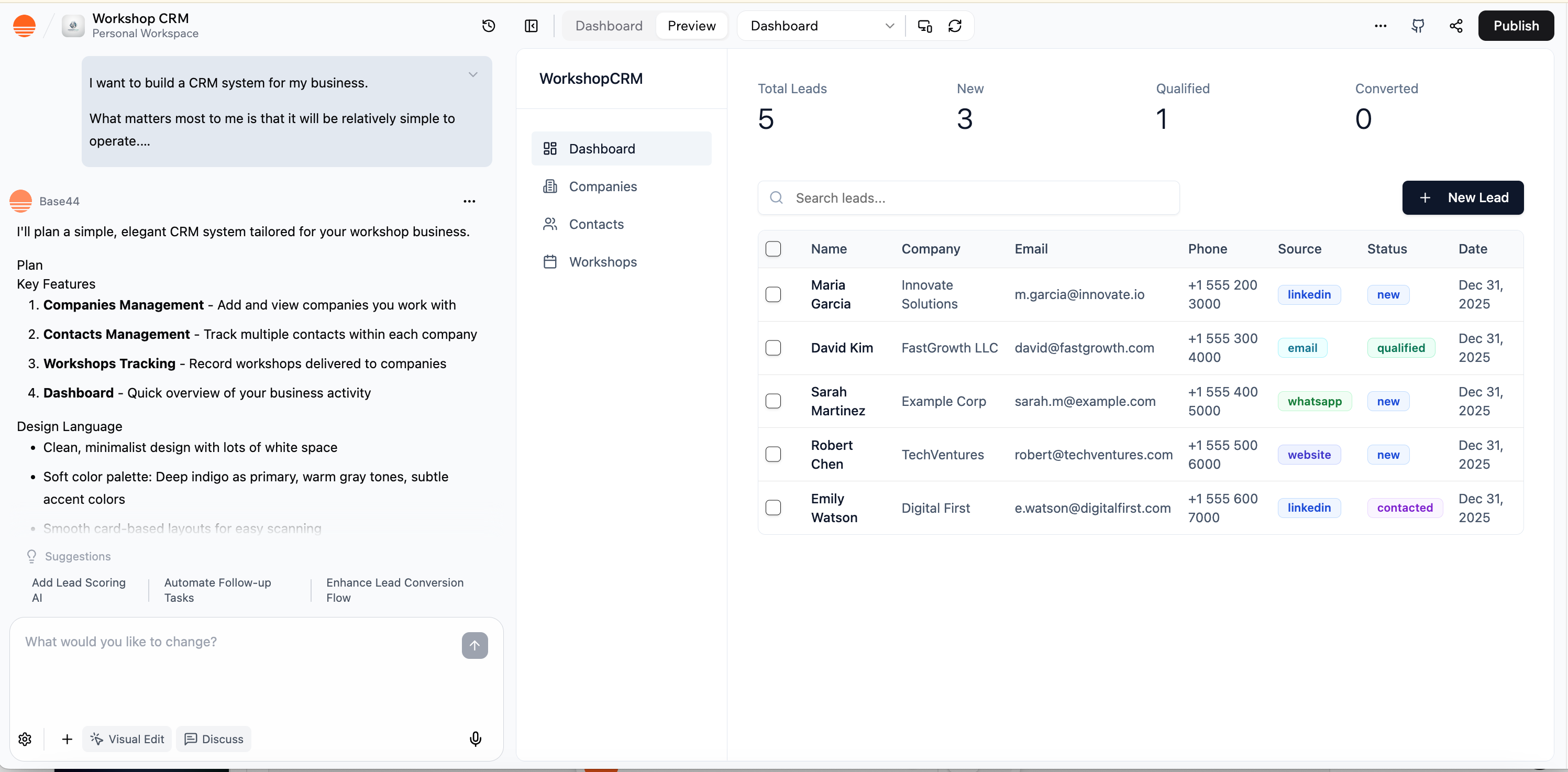This screenshot has height=772, width=1568.
Task: Collapse the chat sidebar panel icon
Action: 531,26
